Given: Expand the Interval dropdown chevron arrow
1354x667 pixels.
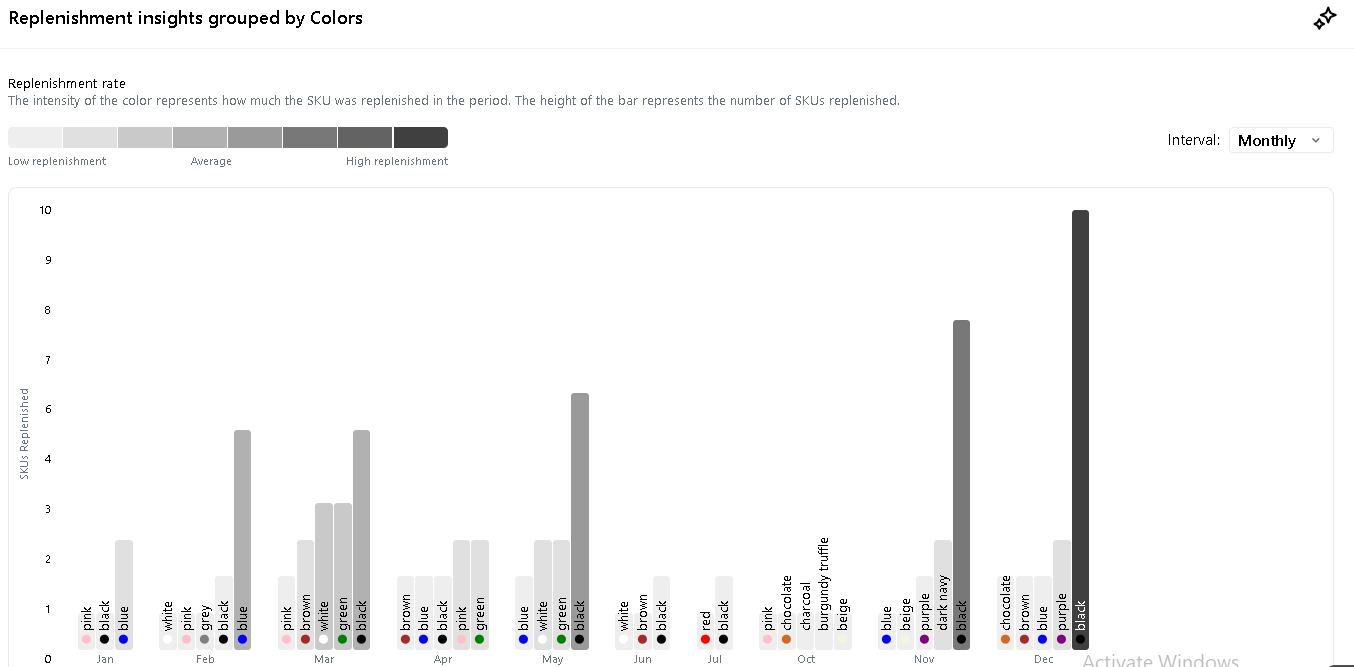Looking at the screenshot, I should [x=1315, y=141].
